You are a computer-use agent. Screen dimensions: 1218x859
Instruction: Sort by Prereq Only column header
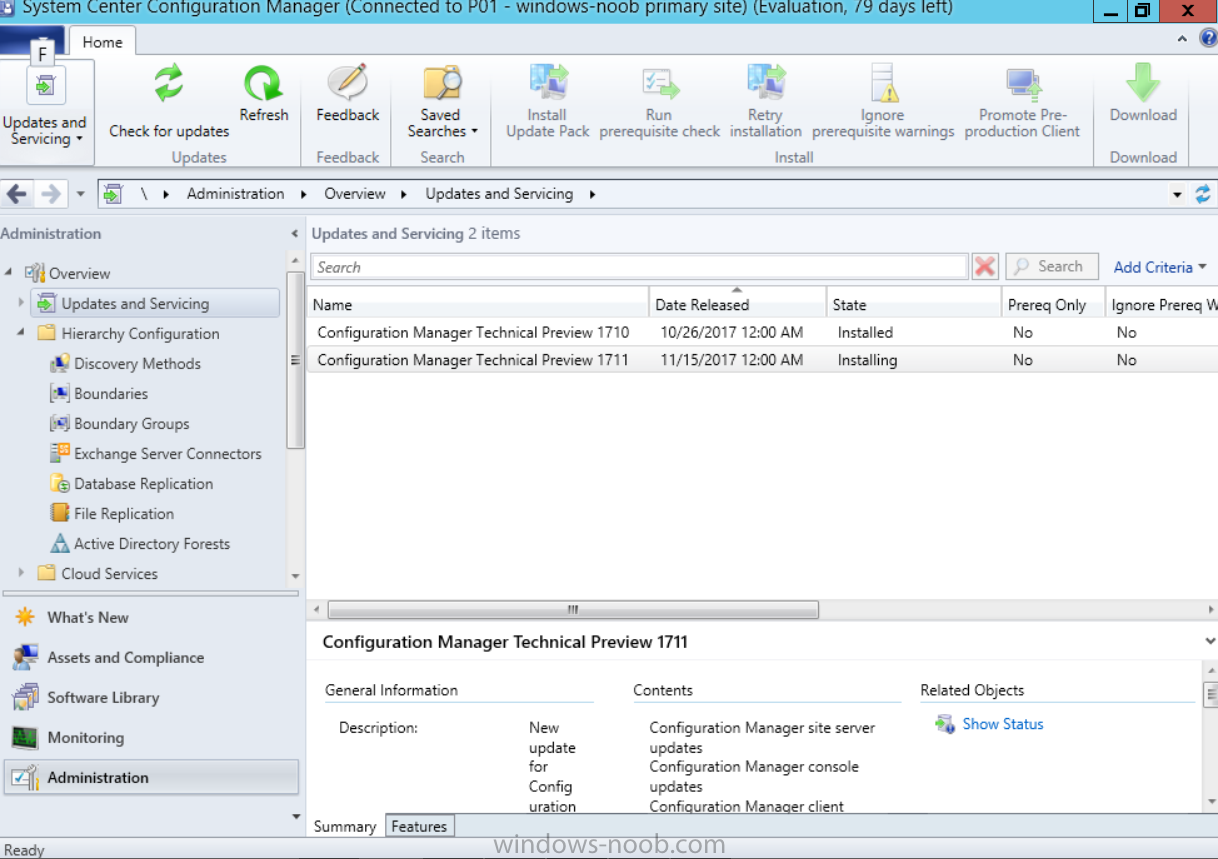coord(1054,305)
